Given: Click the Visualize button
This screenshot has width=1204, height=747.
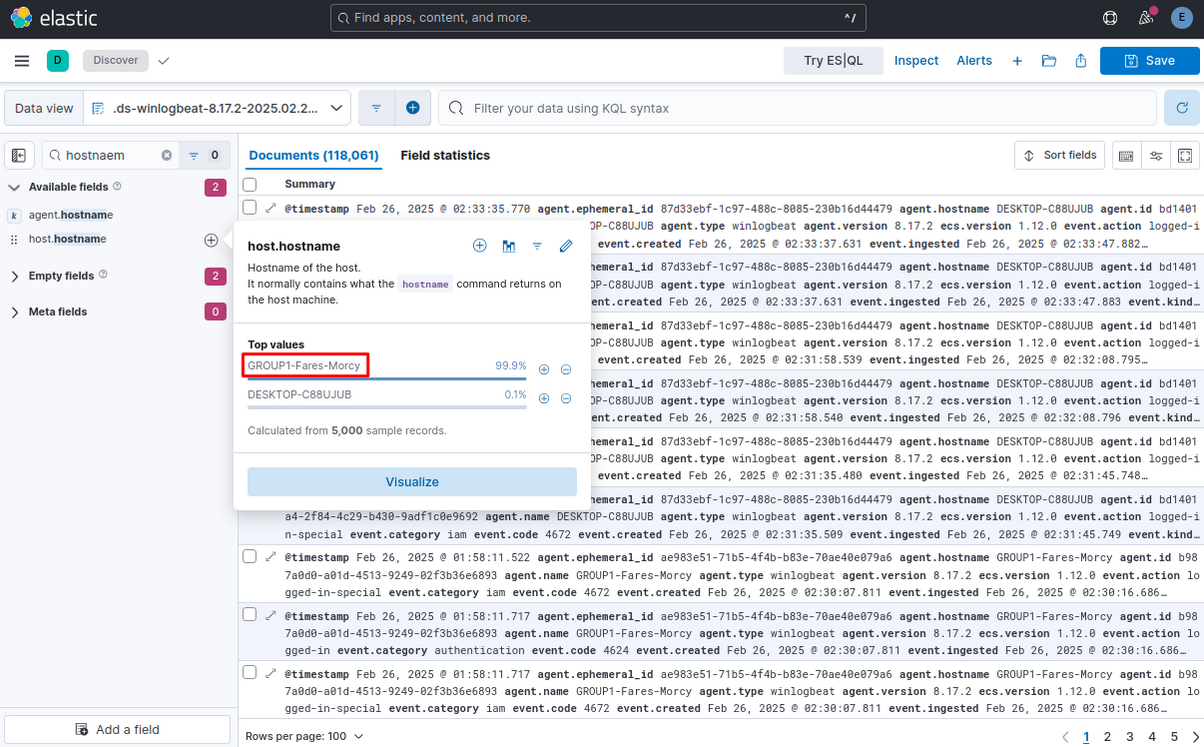Looking at the screenshot, I should pos(412,482).
